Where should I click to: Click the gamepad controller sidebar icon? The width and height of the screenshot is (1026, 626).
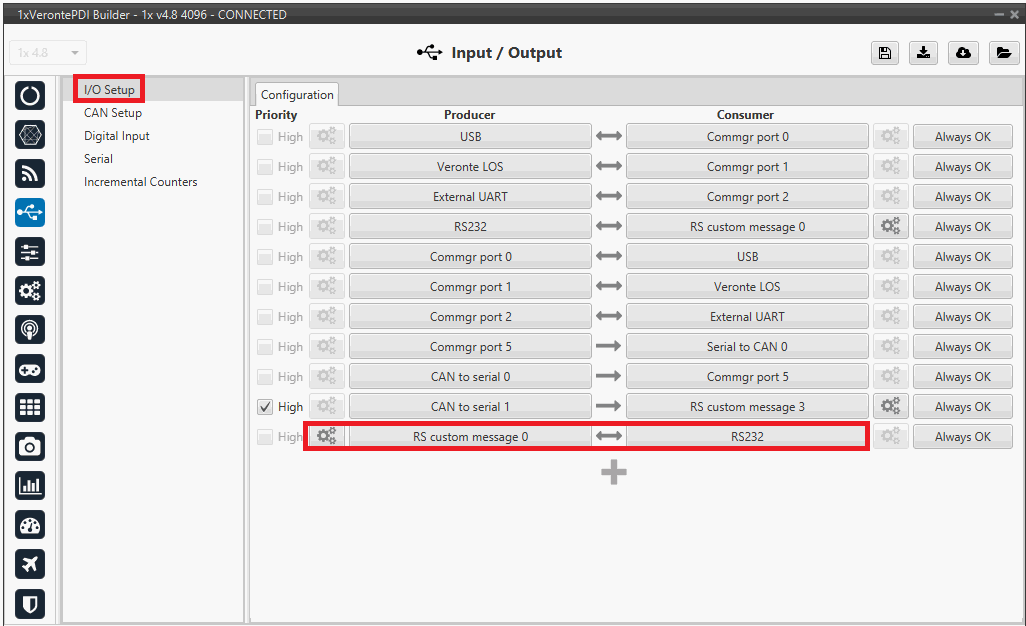pos(31,369)
